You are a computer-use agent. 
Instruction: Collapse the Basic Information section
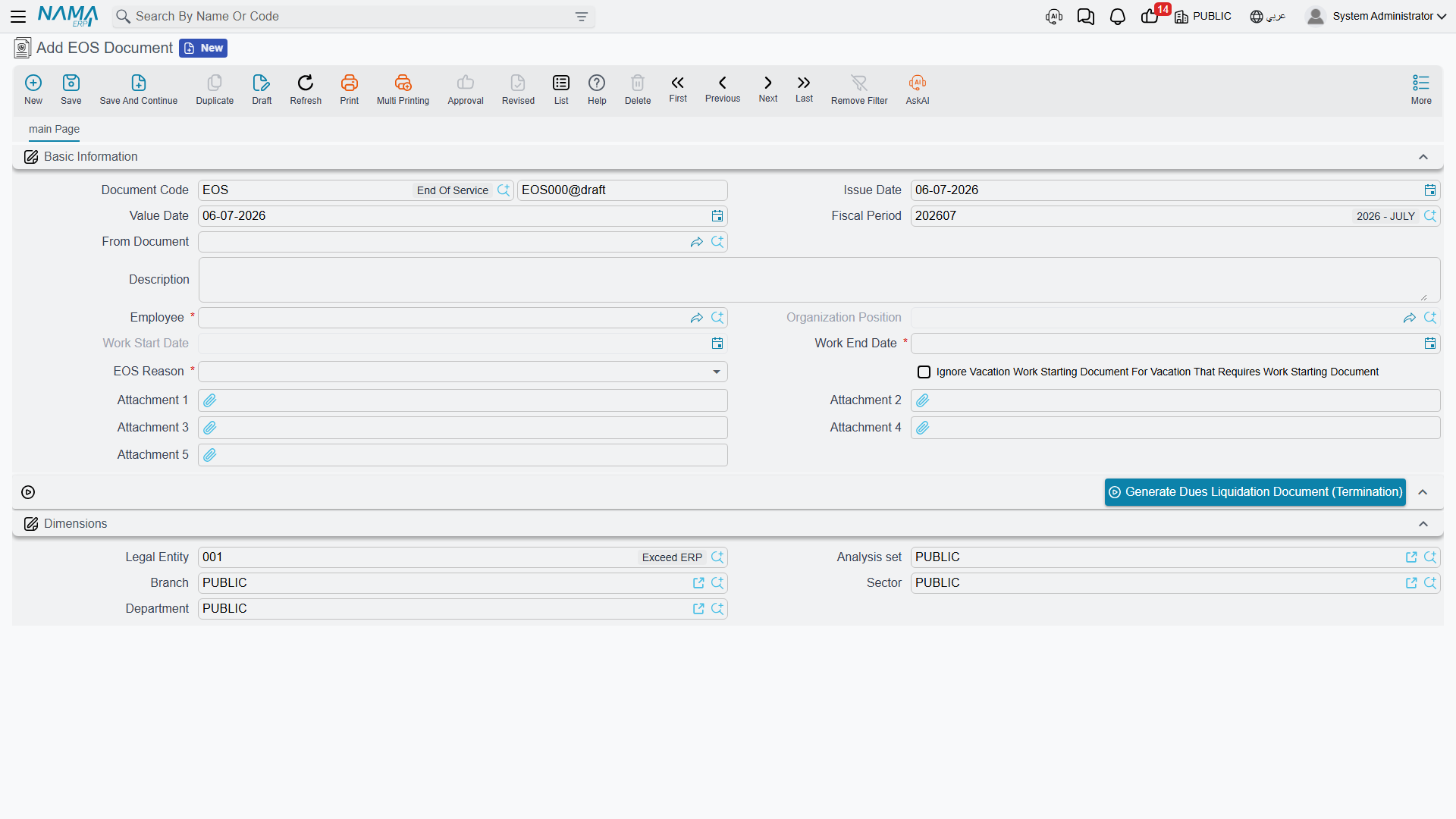pyautogui.click(x=1423, y=157)
